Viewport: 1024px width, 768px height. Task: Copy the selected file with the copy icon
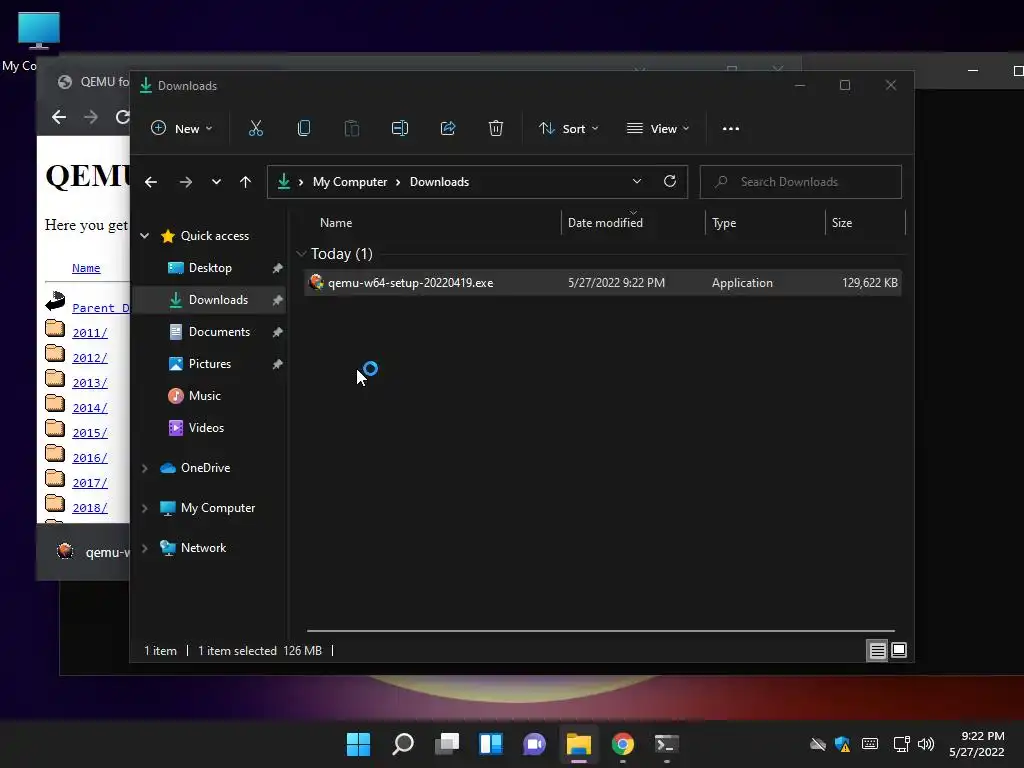(304, 129)
